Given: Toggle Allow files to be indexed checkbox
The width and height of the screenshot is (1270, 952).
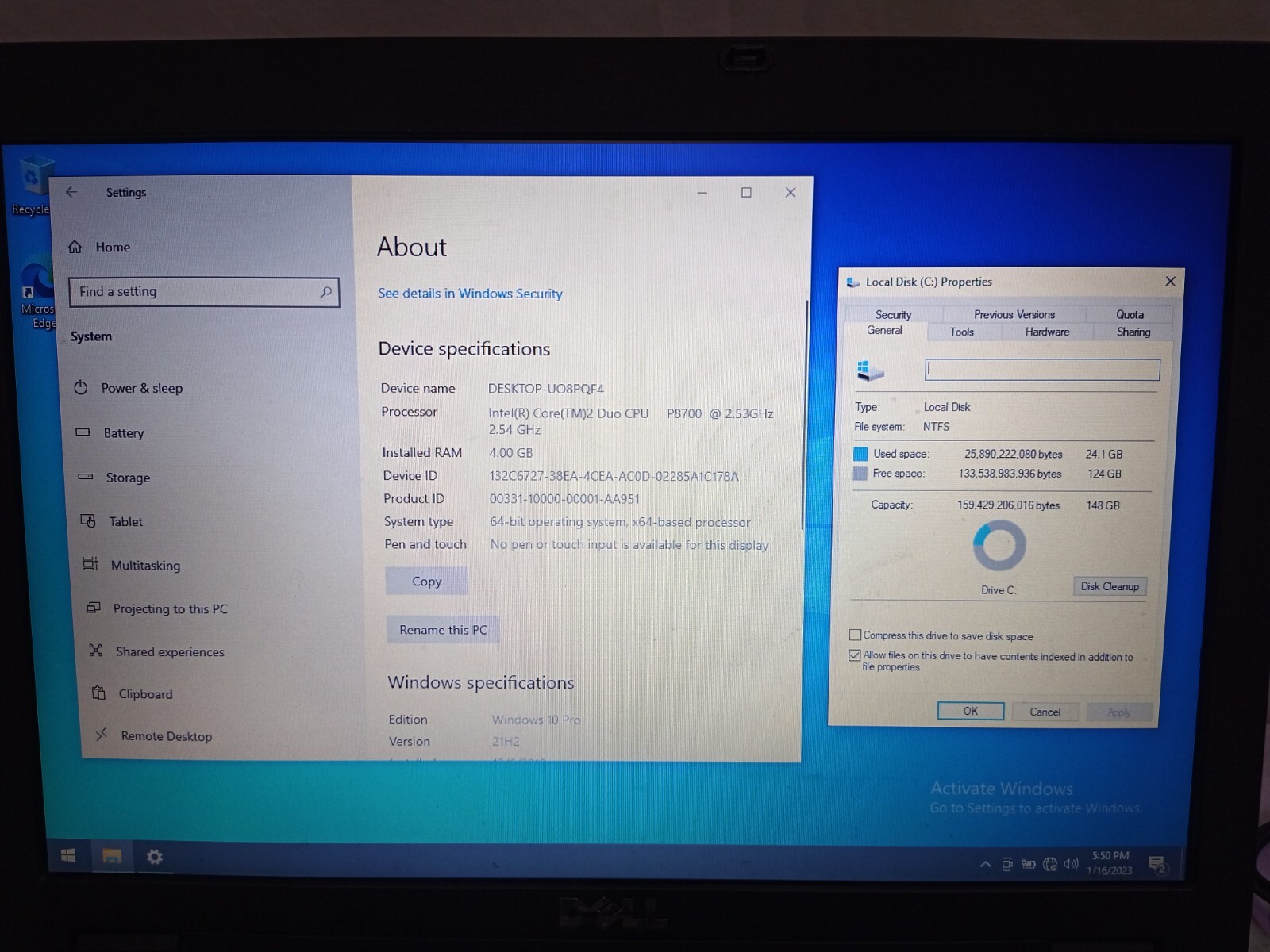Looking at the screenshot, I should click(x=854, y=655).
